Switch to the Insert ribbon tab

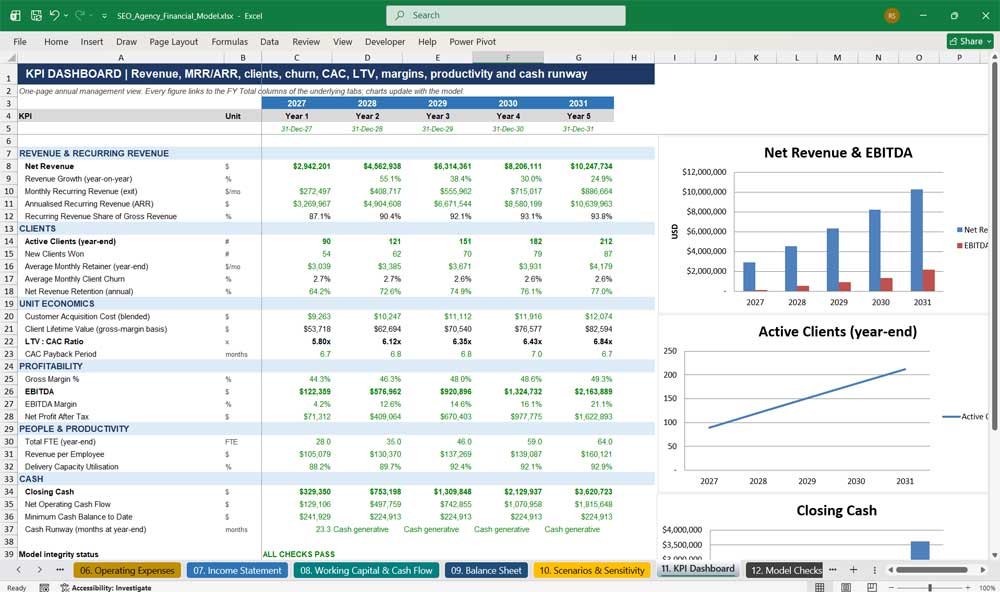[x=92, y=41]
